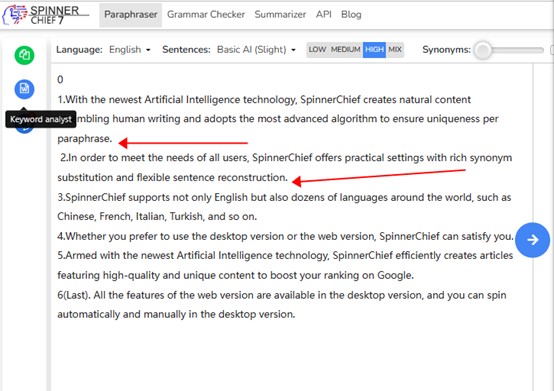Select the HIGH paraphrase level
Viewport: 554px width, 391px height.
[375, 49]
